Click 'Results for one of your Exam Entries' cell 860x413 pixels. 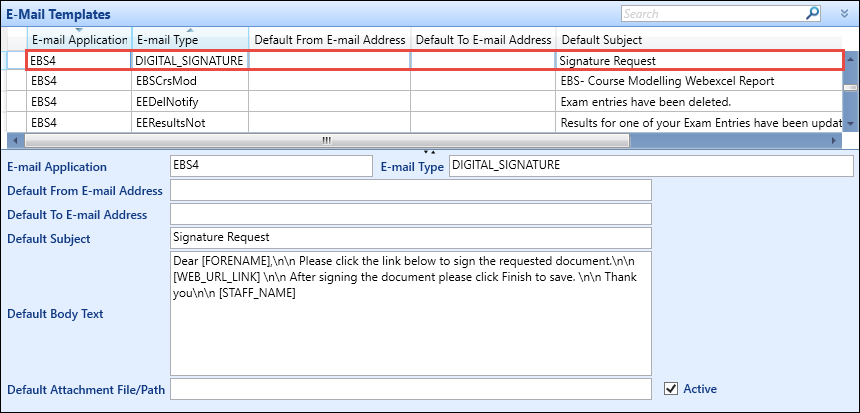(x=699, y=122)
